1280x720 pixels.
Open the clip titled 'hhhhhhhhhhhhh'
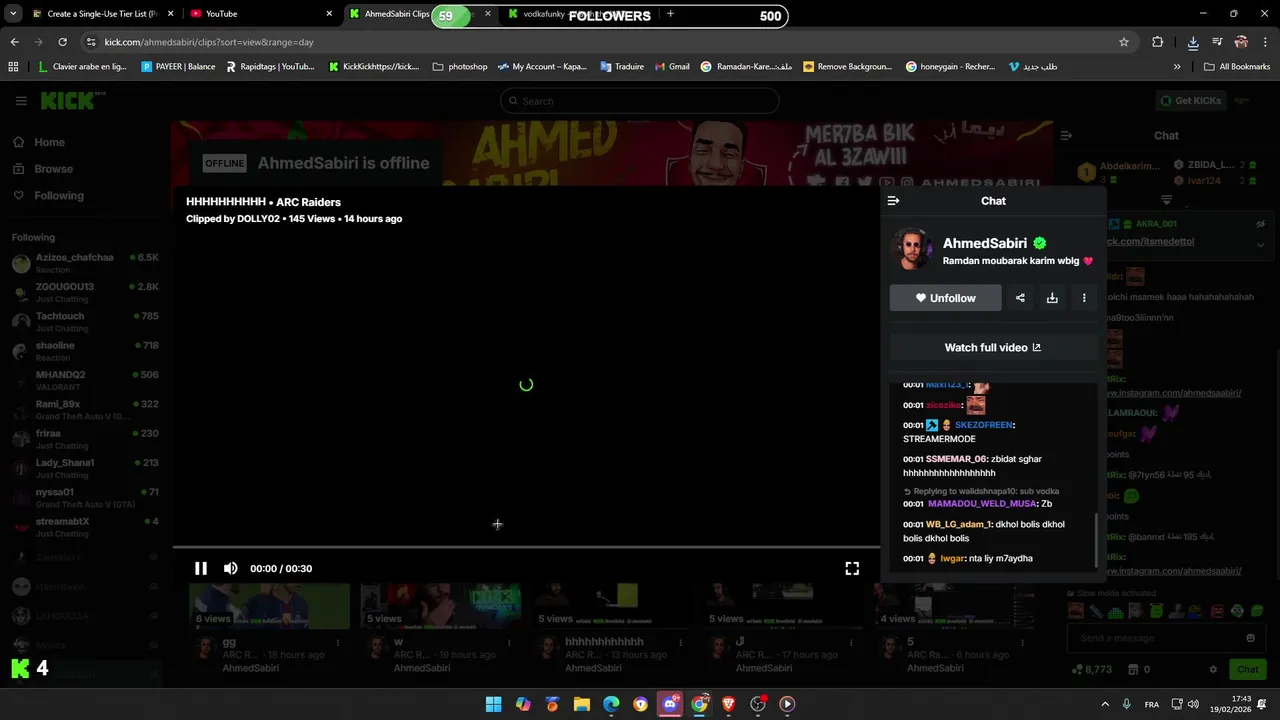point(603,642)
